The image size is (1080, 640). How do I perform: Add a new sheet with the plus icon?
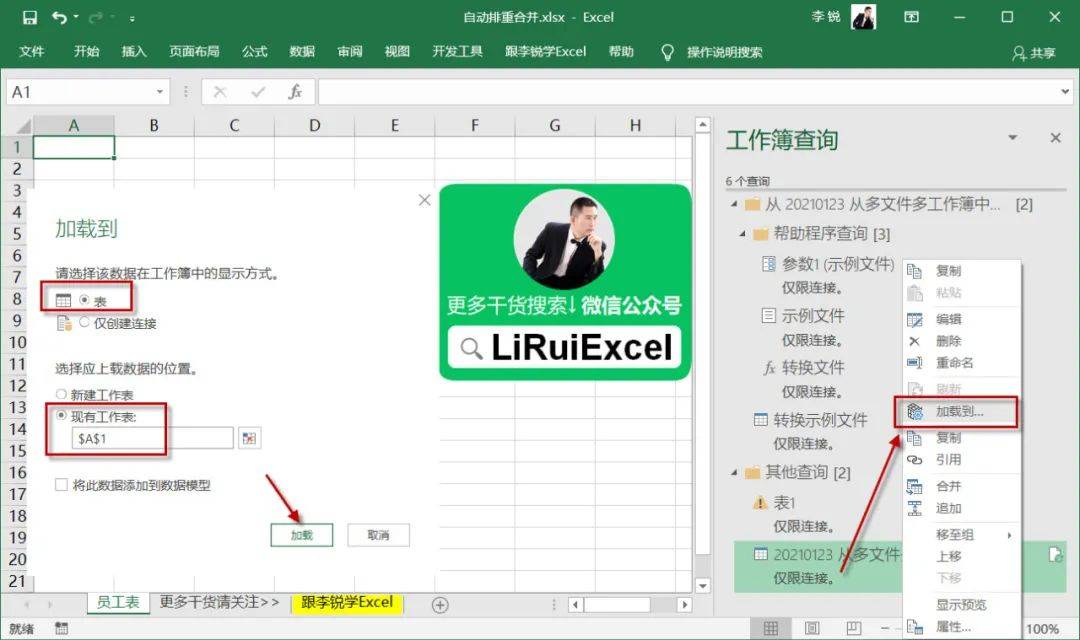(440, 605)
